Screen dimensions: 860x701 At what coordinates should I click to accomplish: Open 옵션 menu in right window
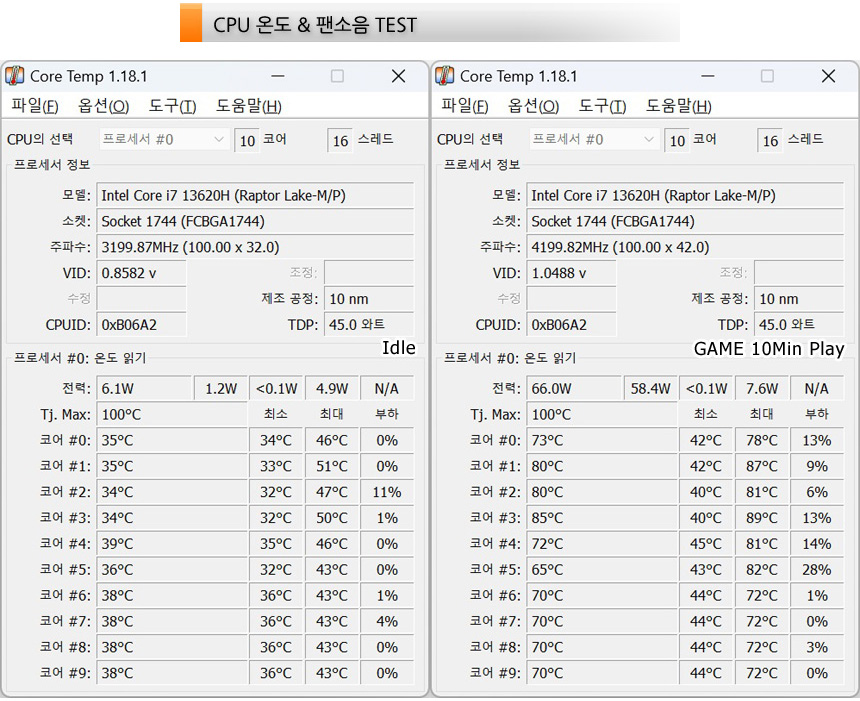533,106
